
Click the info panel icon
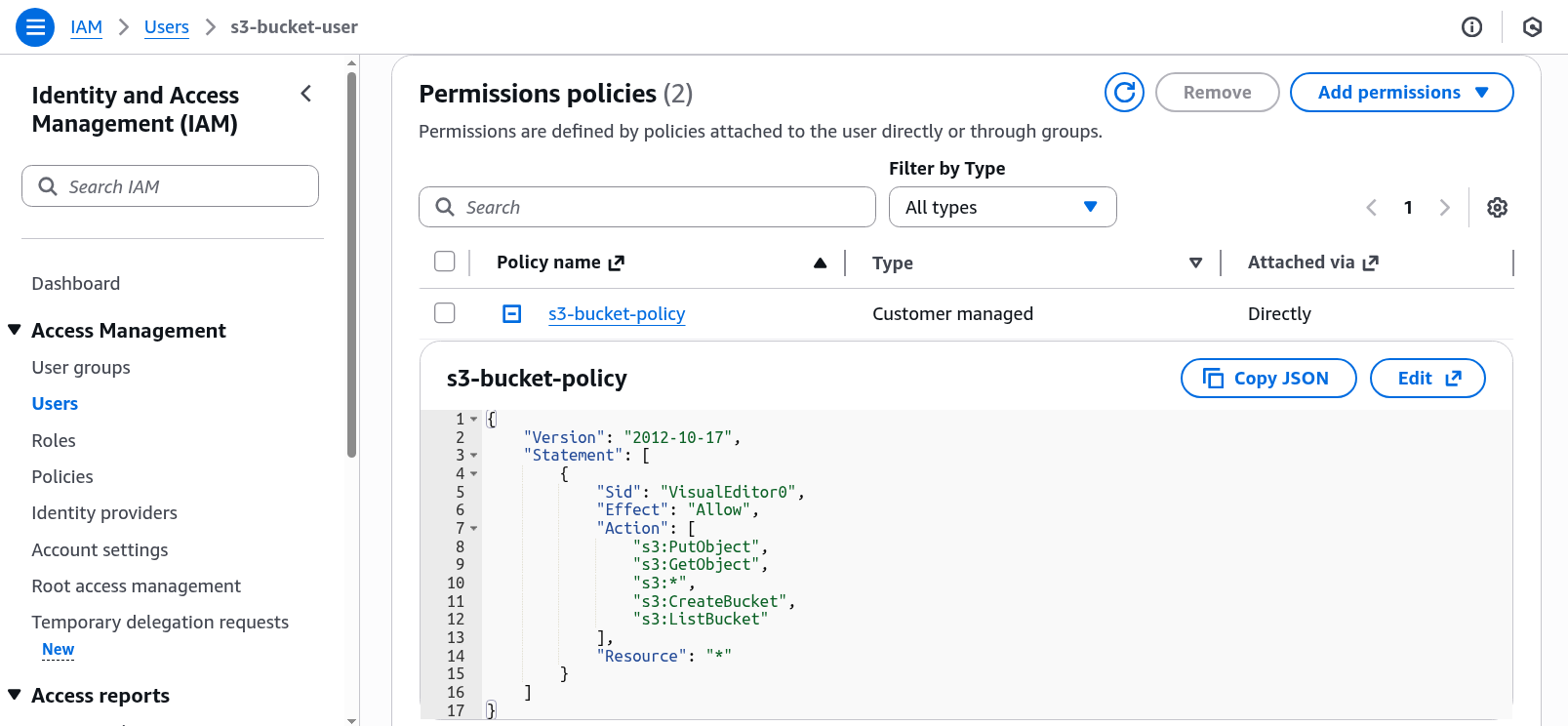(1471, 27)
